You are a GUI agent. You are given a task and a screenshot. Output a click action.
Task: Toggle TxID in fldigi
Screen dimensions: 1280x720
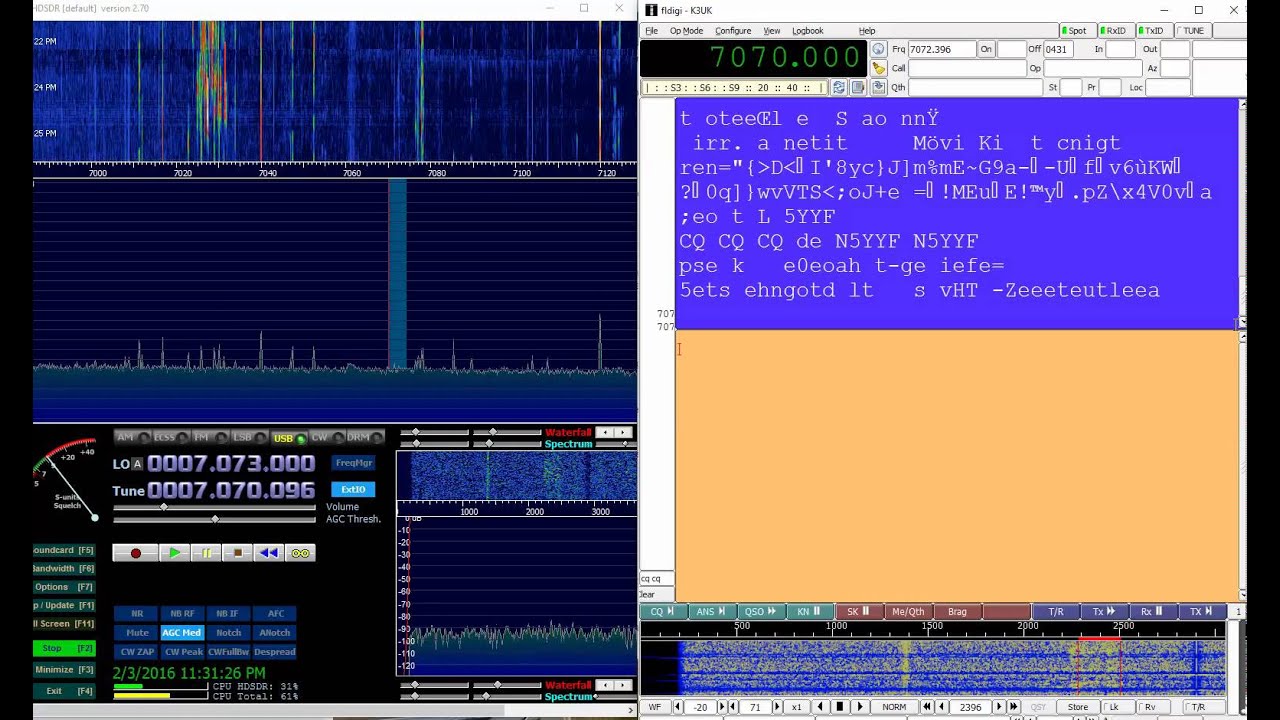point(1153,31)
